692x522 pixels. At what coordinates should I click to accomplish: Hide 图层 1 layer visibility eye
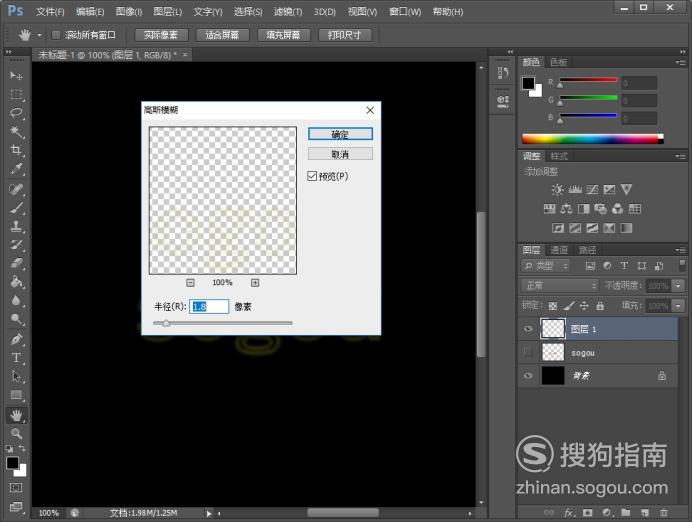click(528, 329)
